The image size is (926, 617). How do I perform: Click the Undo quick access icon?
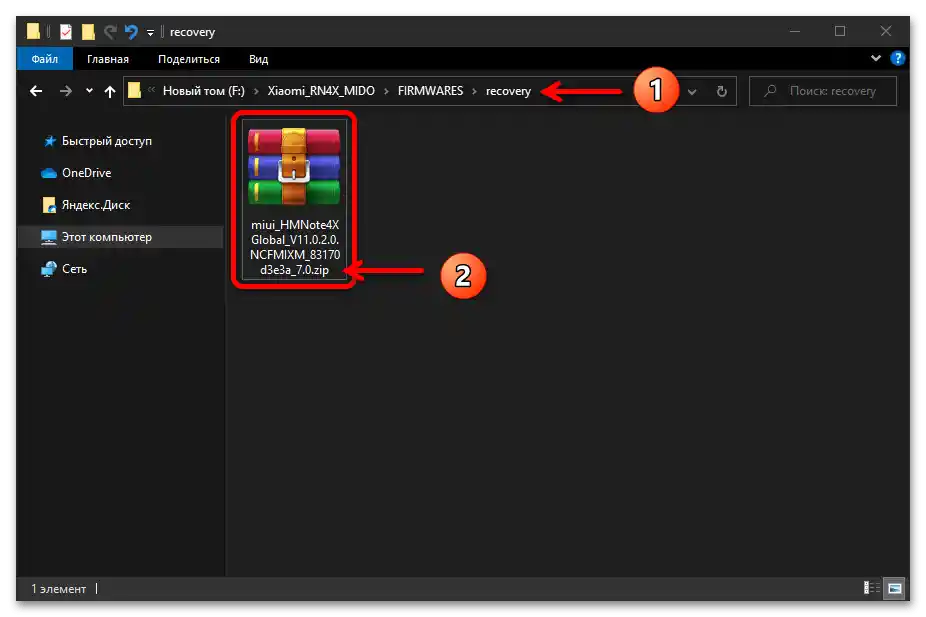coord(131,31)
